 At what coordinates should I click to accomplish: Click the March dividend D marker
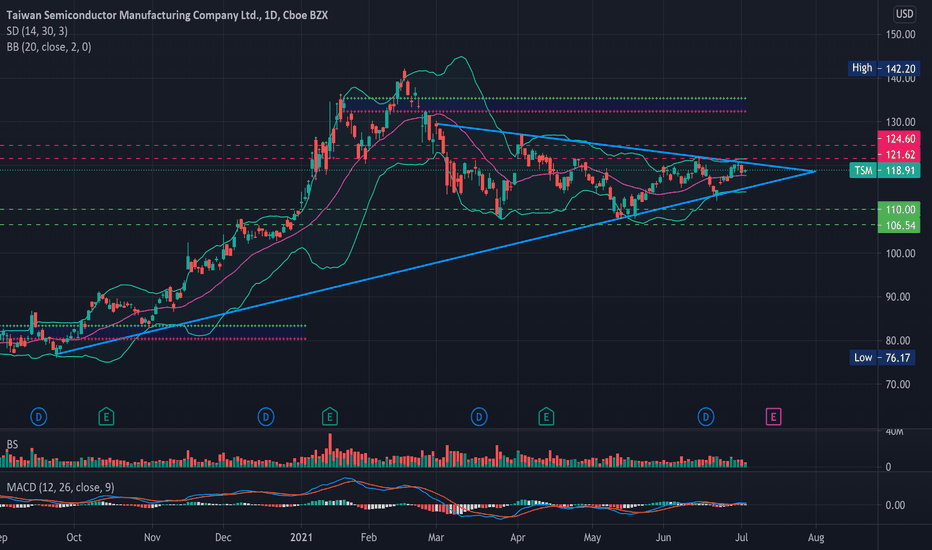pos(479,417)
